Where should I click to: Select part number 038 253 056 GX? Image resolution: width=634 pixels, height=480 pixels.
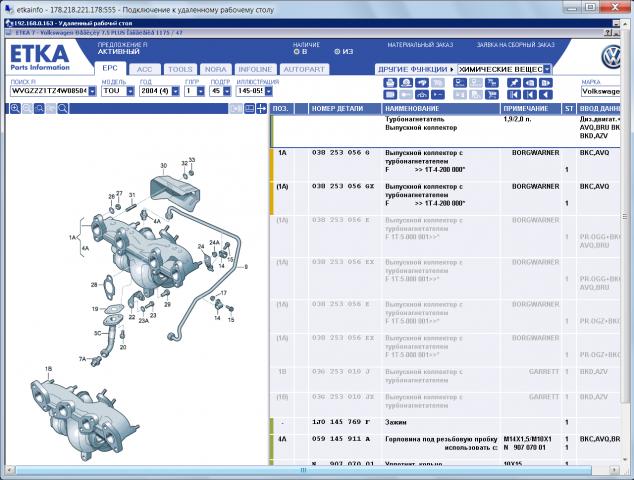(x=343, y=186)
